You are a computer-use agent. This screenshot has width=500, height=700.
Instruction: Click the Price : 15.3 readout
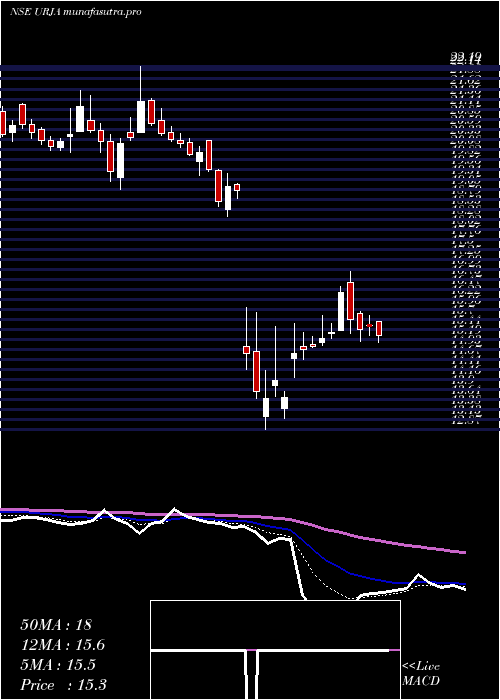(x=63, y=685)
